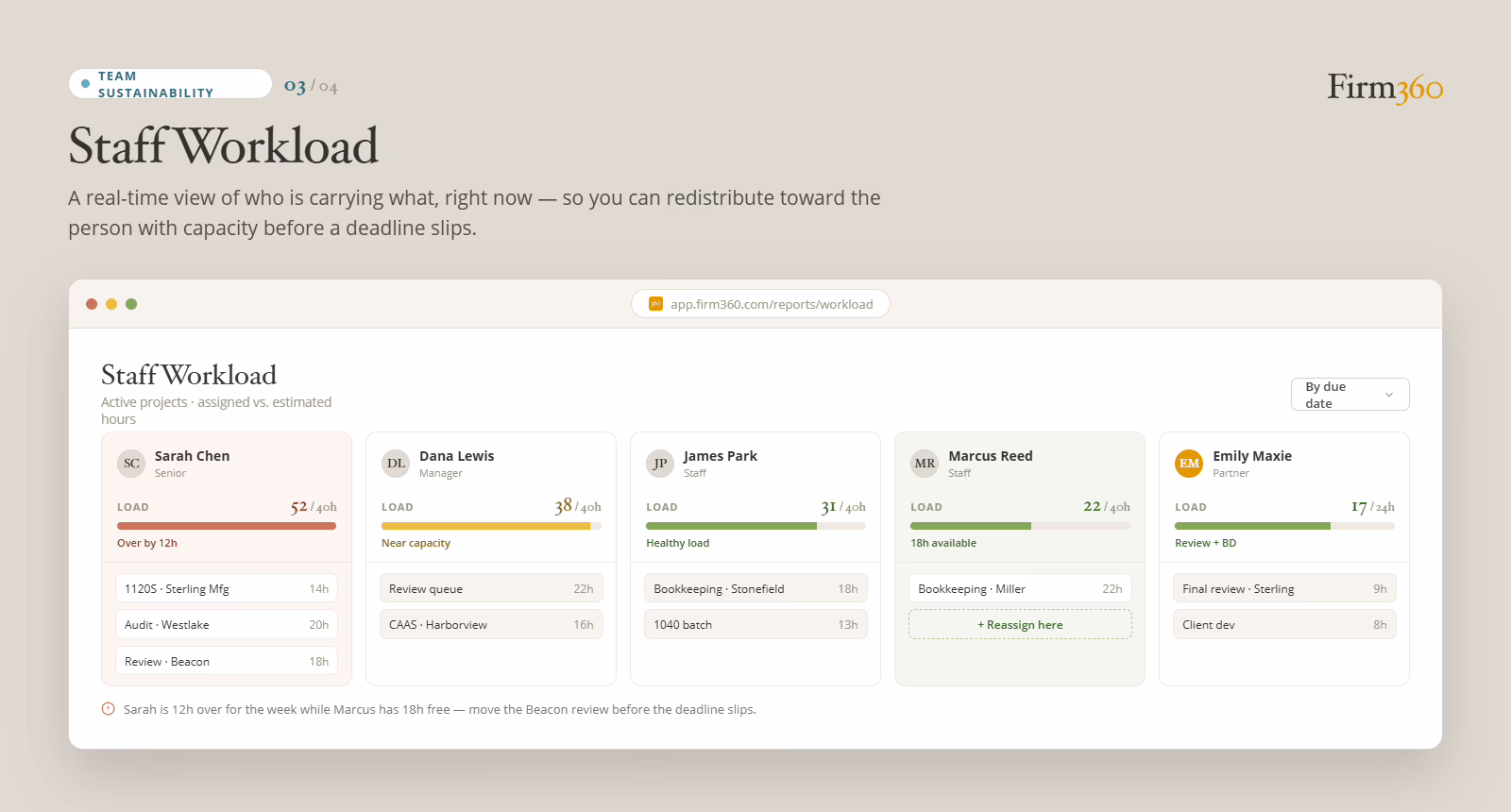Click the red alert icon beside the Sarah note
This screenshot has height=812, width=1511.
tap(109, 709)
